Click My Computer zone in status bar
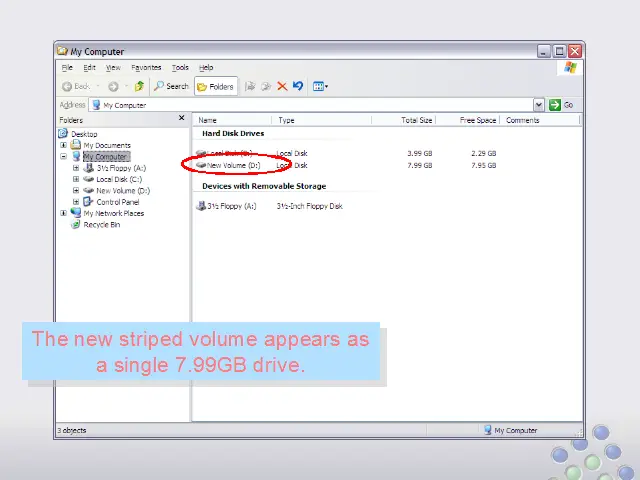 coord(511,430)
